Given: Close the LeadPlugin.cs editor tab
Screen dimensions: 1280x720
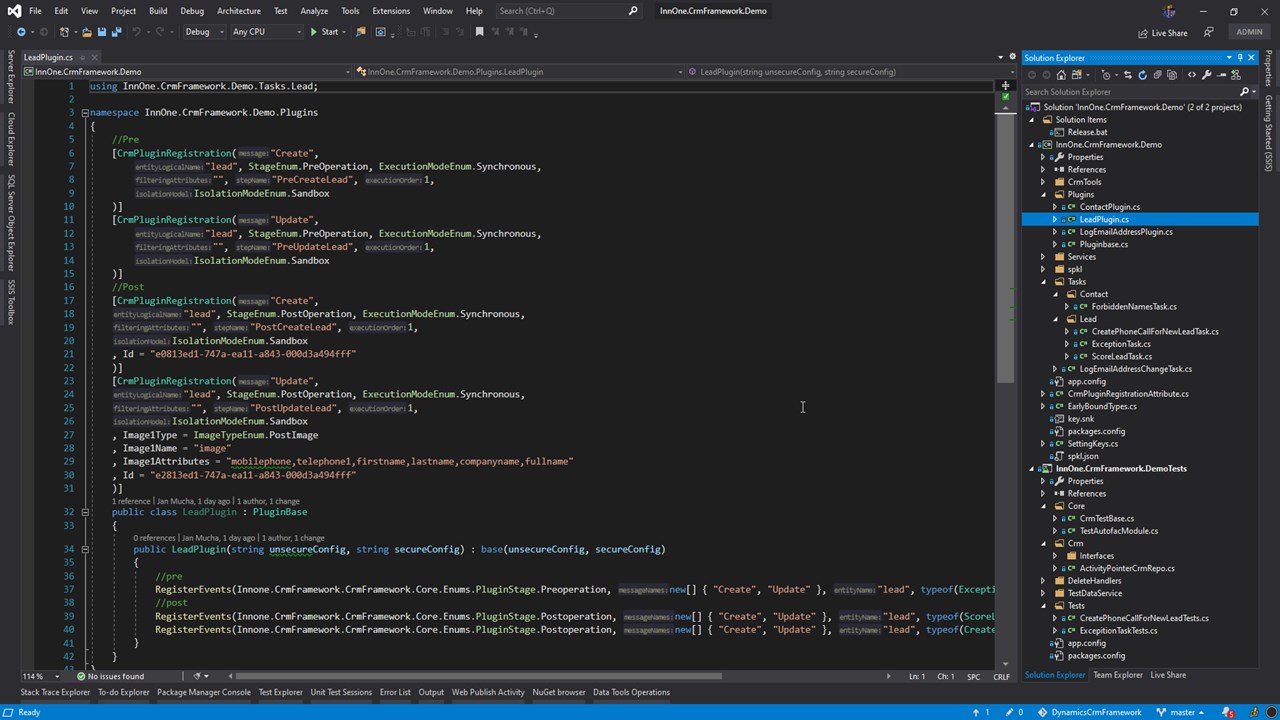Looking at the screenshot, I should coord(96,58).
